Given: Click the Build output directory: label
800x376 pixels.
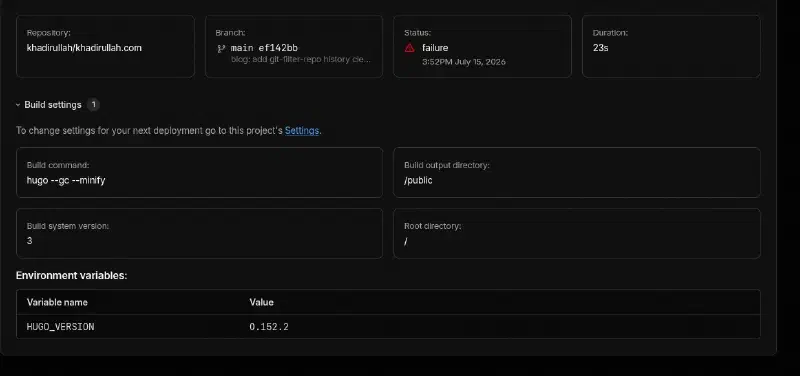Looking at the screenshot, I should [x=447, y=165].
